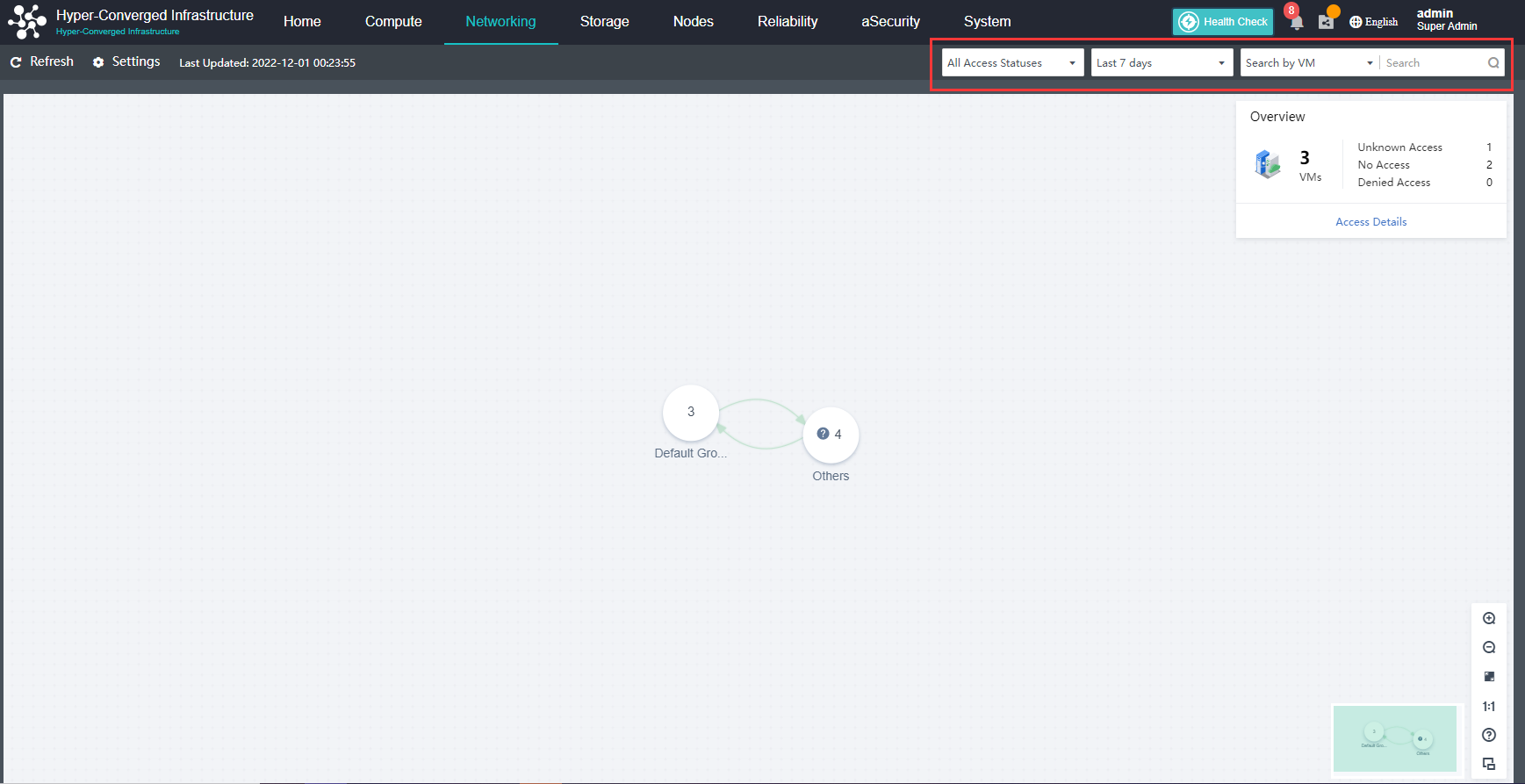
Task: Zoom out on the topology map
Action: [1489, 647]
